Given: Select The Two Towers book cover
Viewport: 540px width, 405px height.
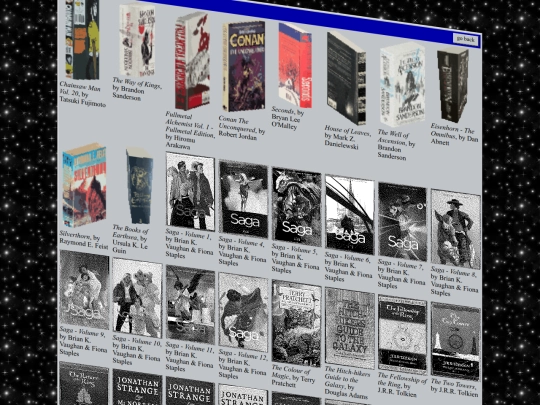Looking at the screenshot, I should click(456, 342).
